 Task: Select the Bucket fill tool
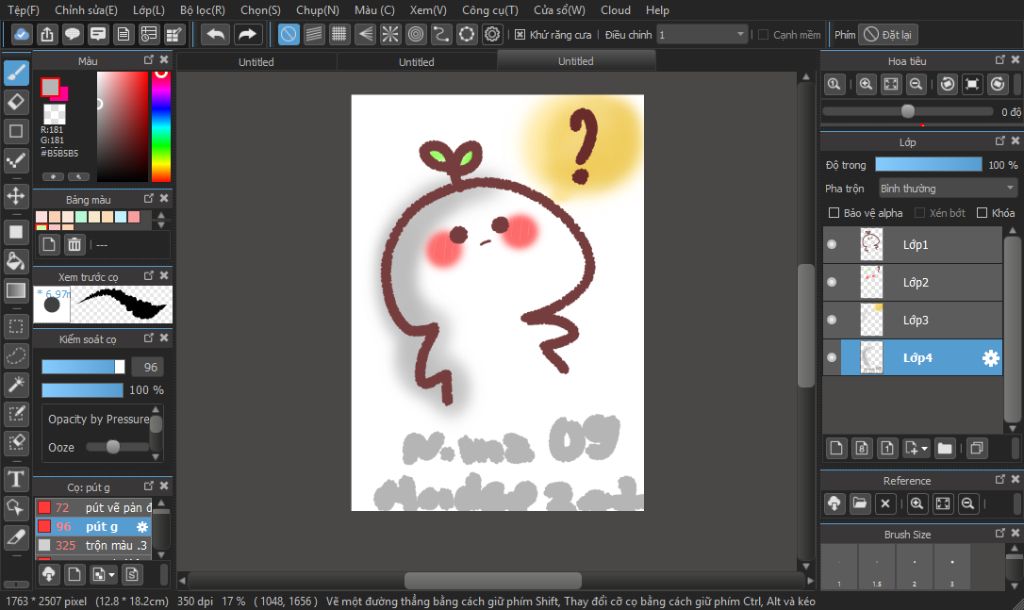coord(16,262)
